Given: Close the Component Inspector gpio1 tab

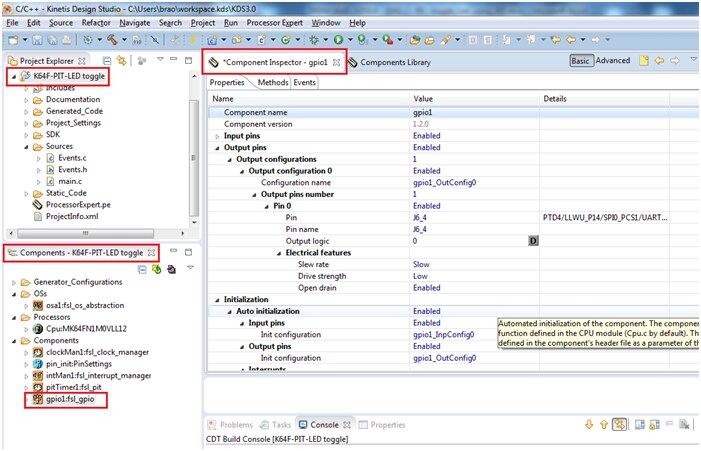Looking at the screenshot, I should point(336,63).
